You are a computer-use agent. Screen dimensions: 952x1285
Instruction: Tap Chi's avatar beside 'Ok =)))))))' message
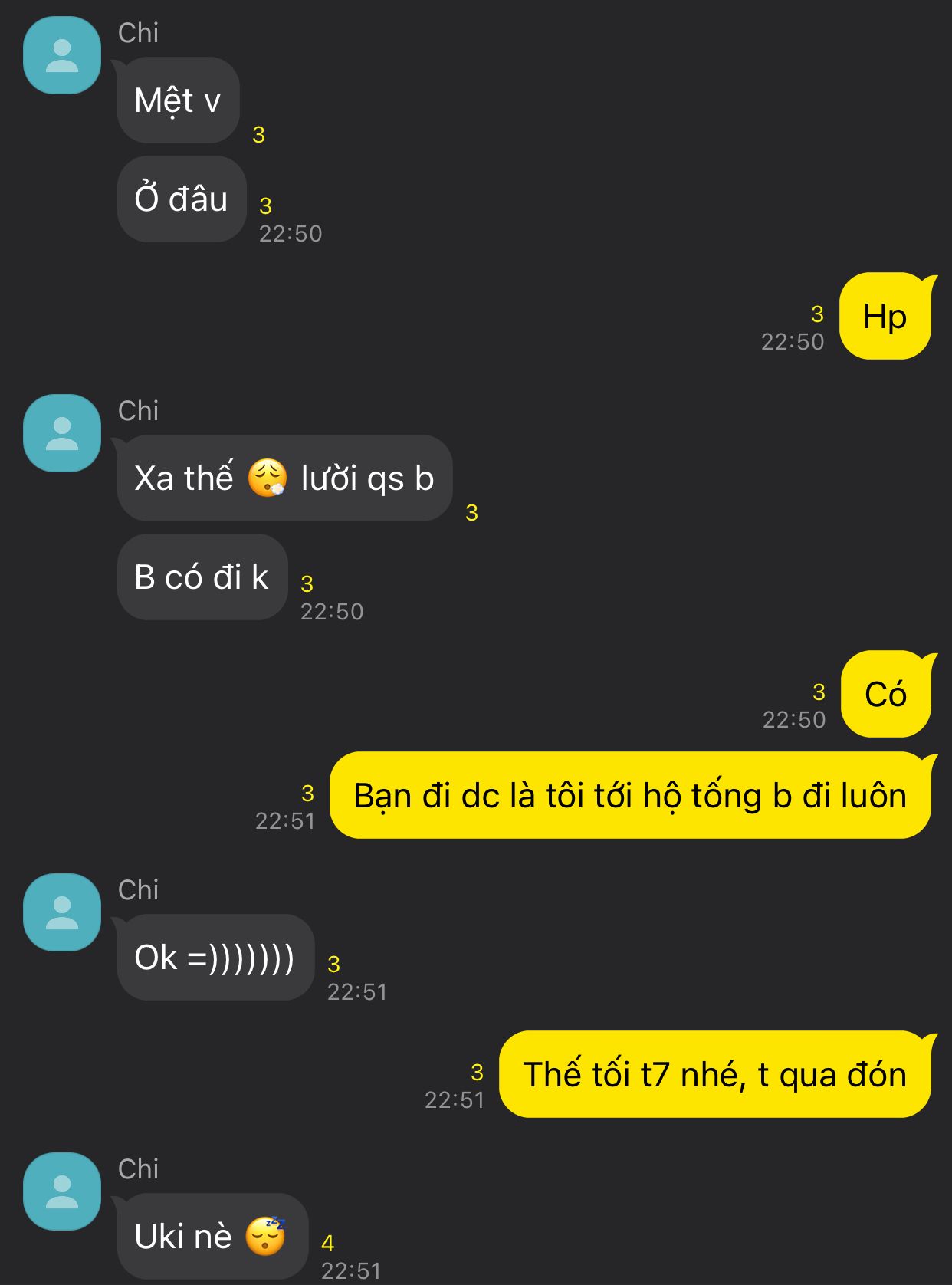click(62, 912)
